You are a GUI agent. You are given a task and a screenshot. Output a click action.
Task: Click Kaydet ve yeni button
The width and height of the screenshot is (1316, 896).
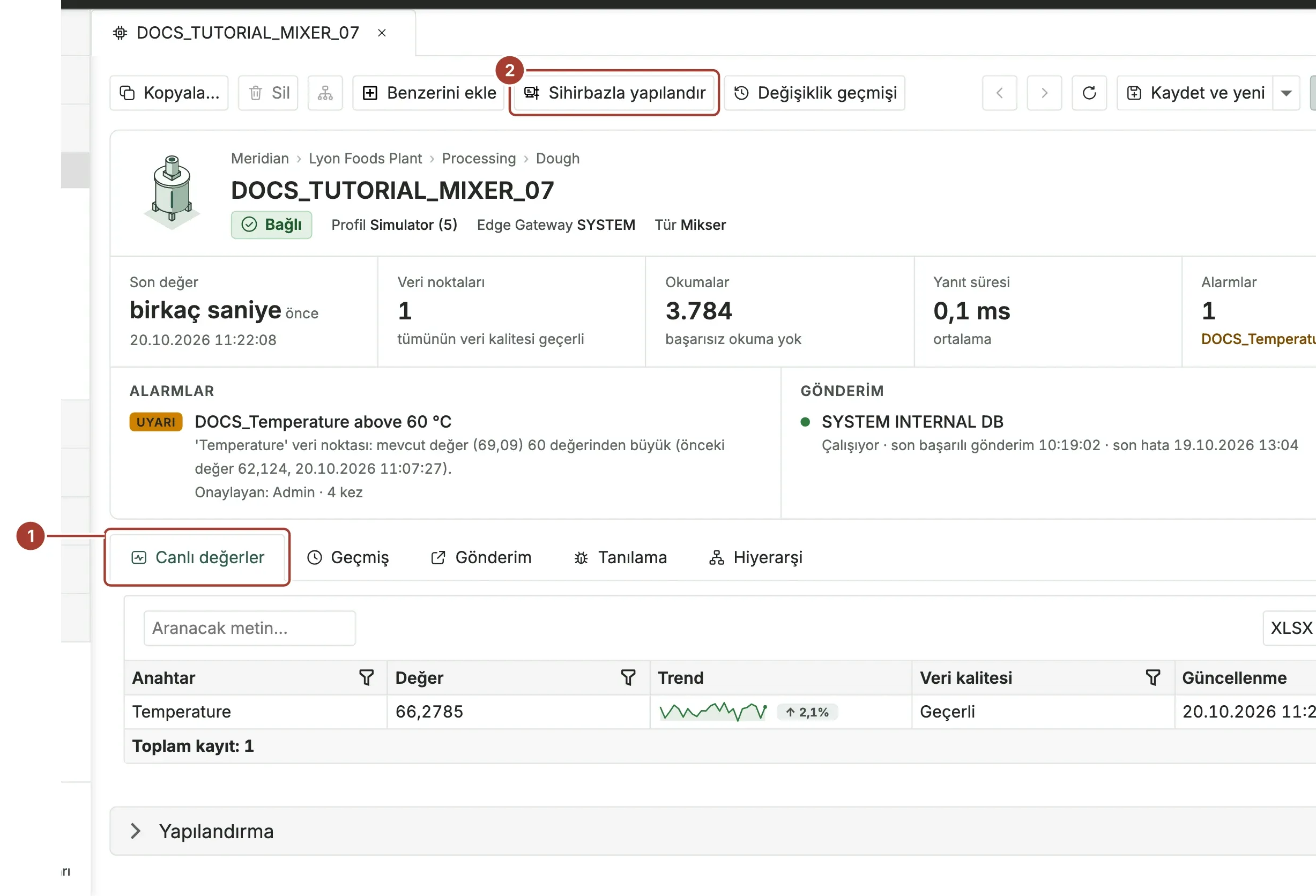click(1195, 93)
